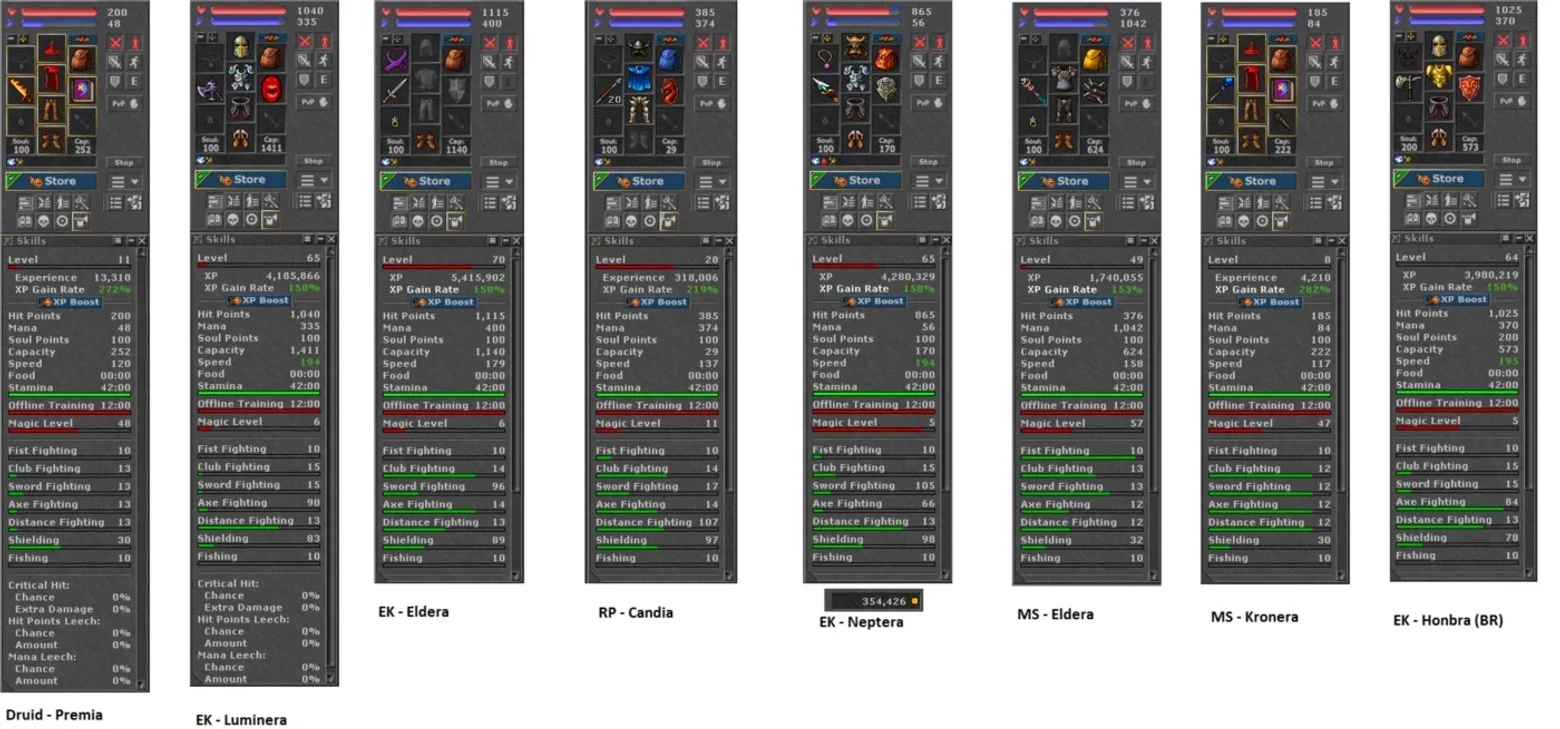Open the hamburger dropdown beside Store in EK - Luminera
The image size is (1560, 729).
(313, 180)
